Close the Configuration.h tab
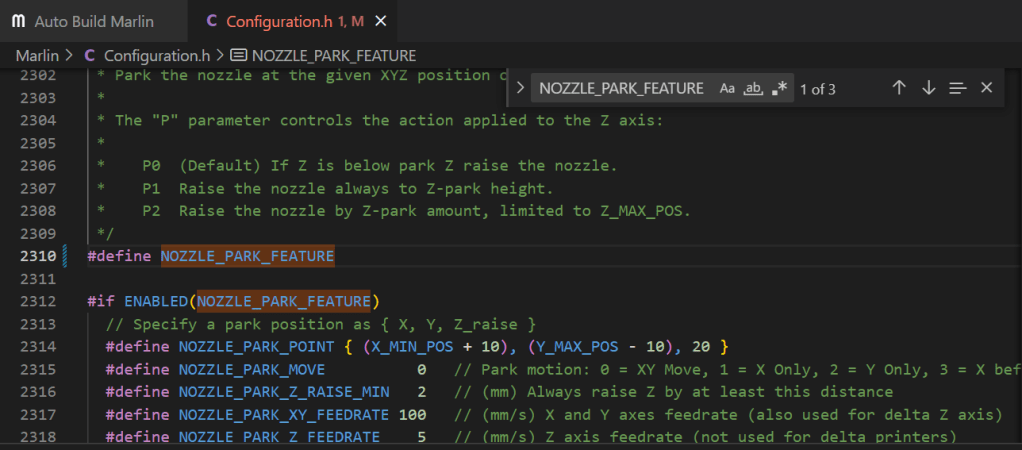This screenshot has width=1022, height=450. tap(380, 21)
